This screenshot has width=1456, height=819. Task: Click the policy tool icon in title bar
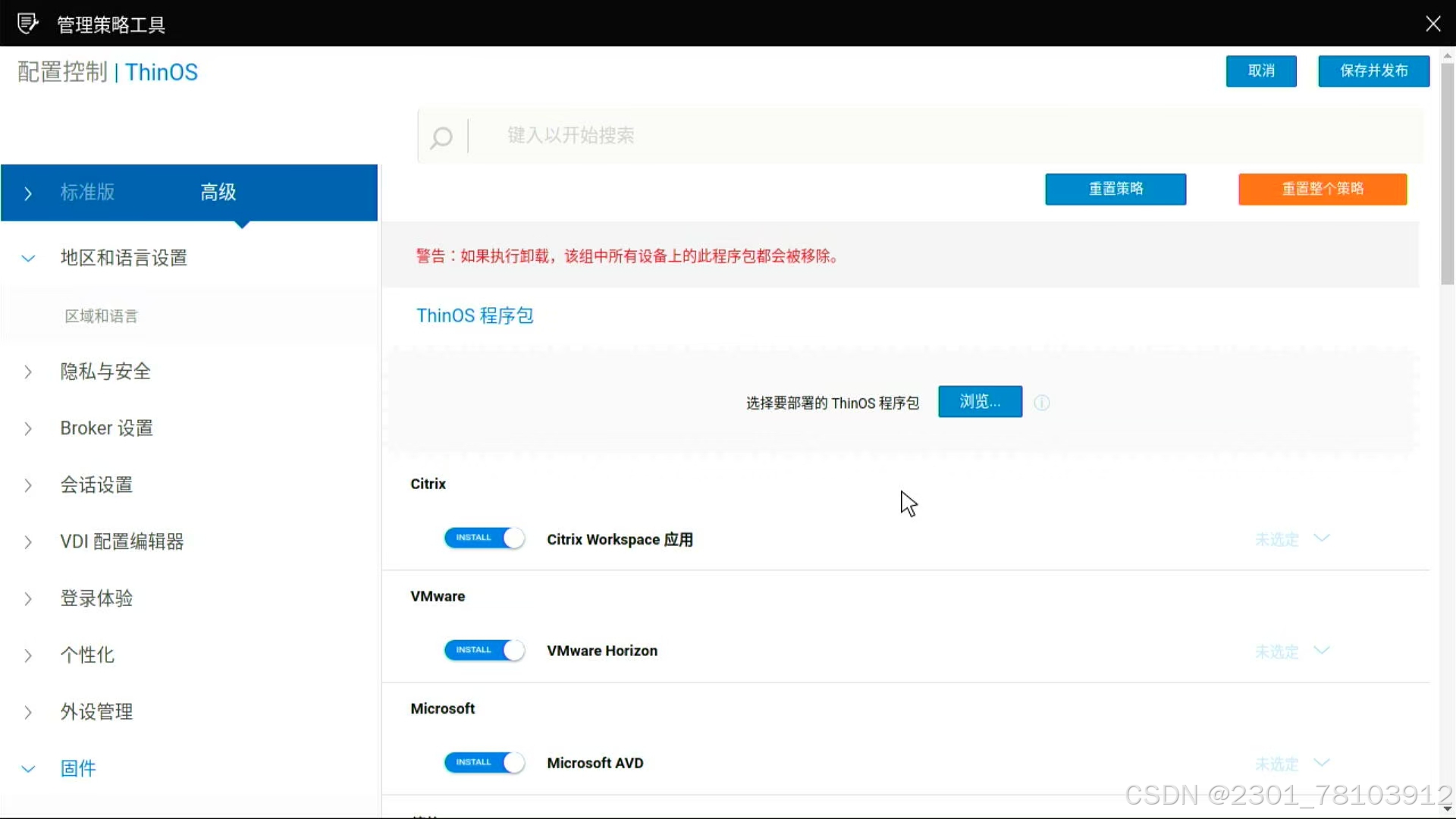(27, 24)
